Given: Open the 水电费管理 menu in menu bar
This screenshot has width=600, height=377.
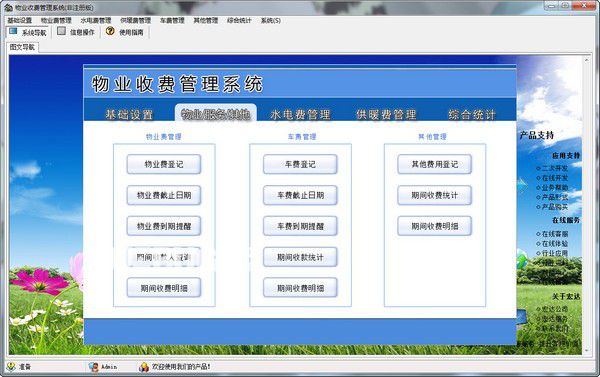Looking at the screenshot, I should click(x=96, y=20).
